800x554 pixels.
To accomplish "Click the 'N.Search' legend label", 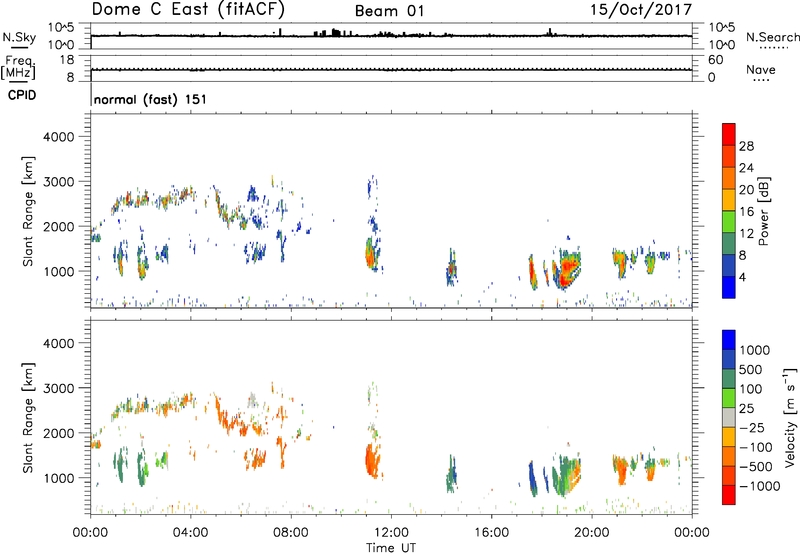I will pos(772,37).
